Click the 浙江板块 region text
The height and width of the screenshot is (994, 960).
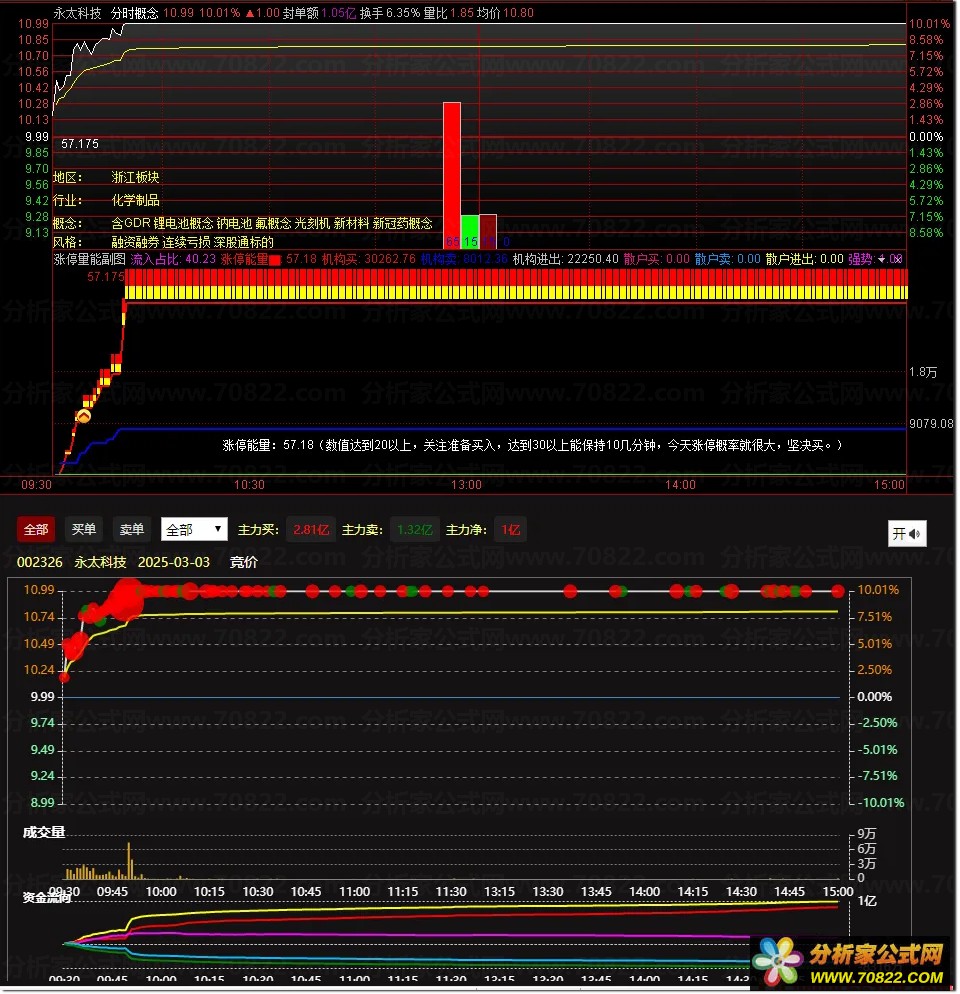tap(135, 177)
